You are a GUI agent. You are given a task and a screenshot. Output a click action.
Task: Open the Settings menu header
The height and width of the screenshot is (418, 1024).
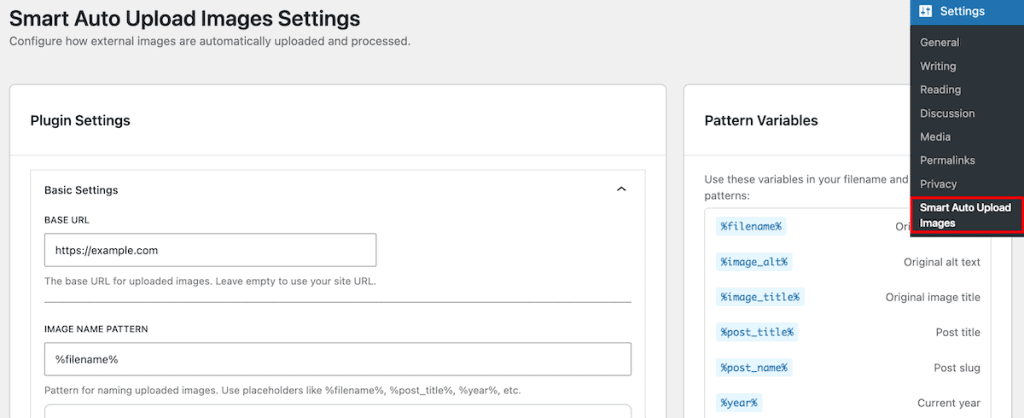pos(967,12)
